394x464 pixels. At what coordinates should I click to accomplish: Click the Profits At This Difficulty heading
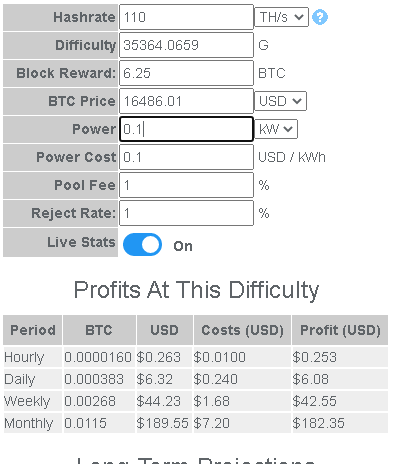pos(196,290)
